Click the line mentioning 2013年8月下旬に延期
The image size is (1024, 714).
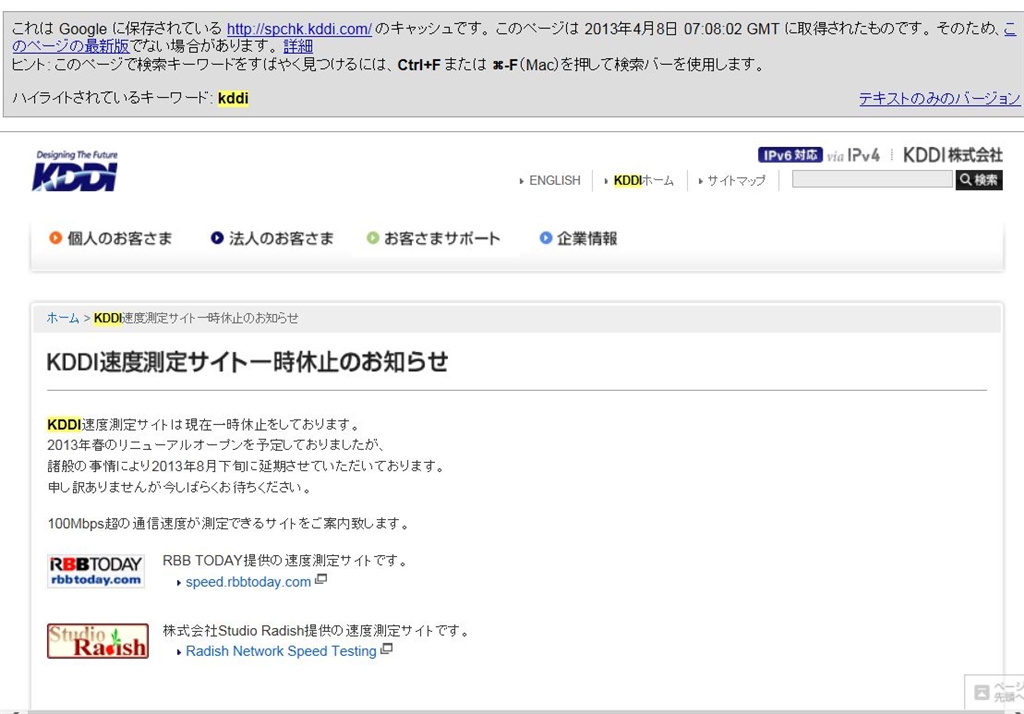pyautogui.click(x=246, y=466)
